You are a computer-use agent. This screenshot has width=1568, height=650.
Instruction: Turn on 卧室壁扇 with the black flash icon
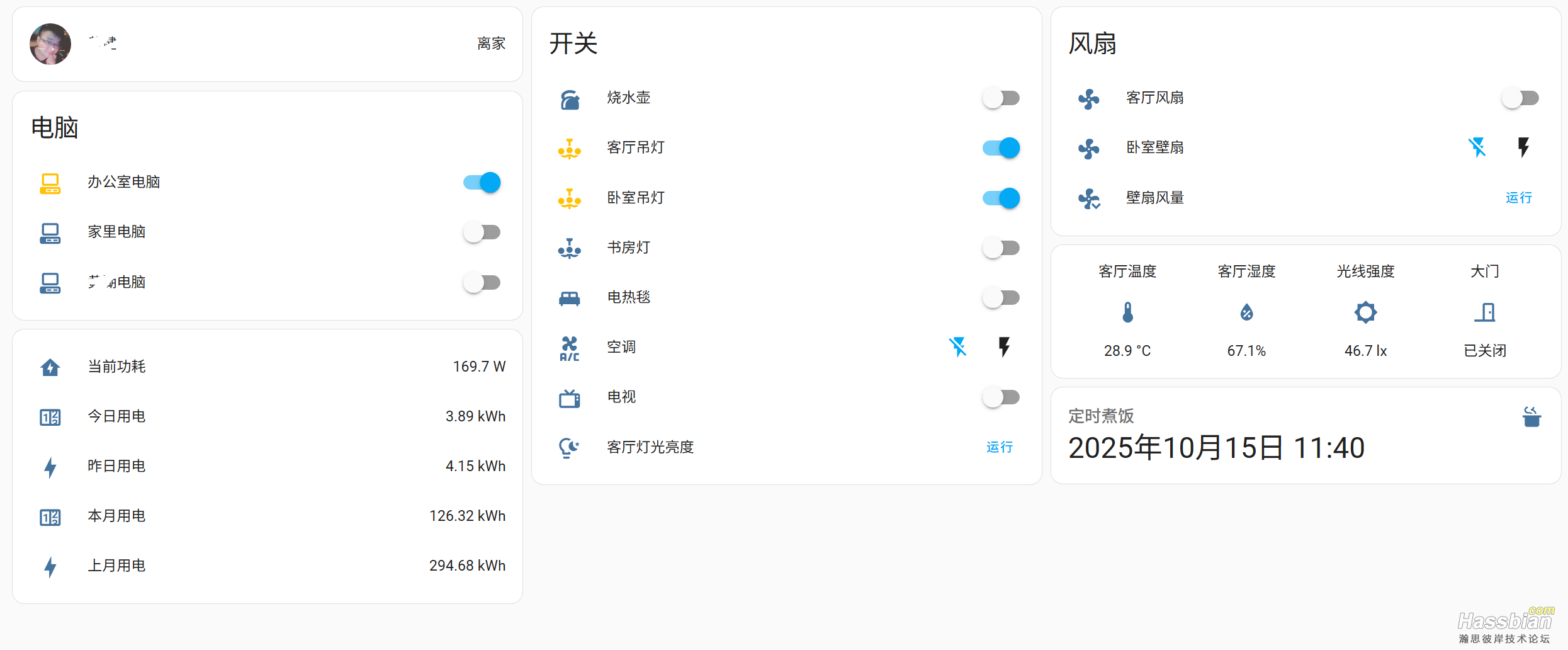(x=1523, y=147)
